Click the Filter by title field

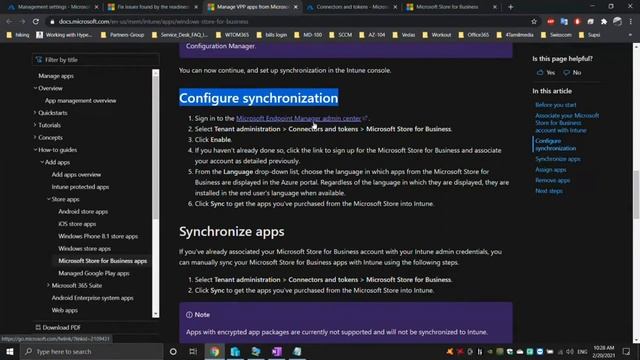[x=96, y=60]
